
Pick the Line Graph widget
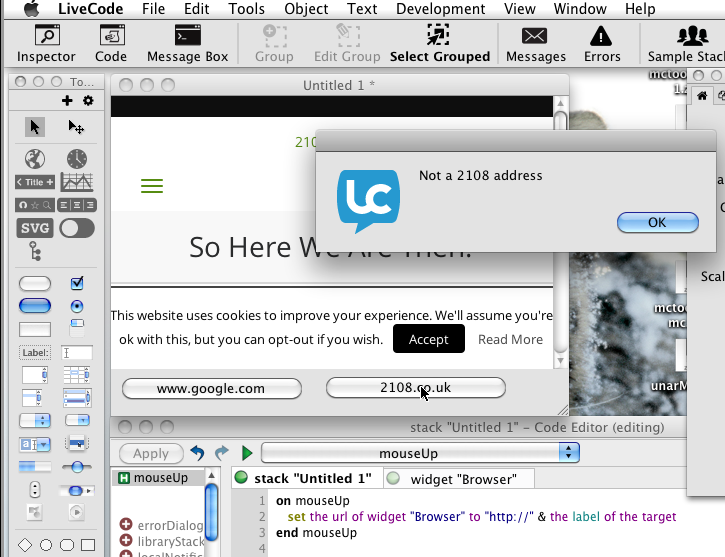point(77,182)
